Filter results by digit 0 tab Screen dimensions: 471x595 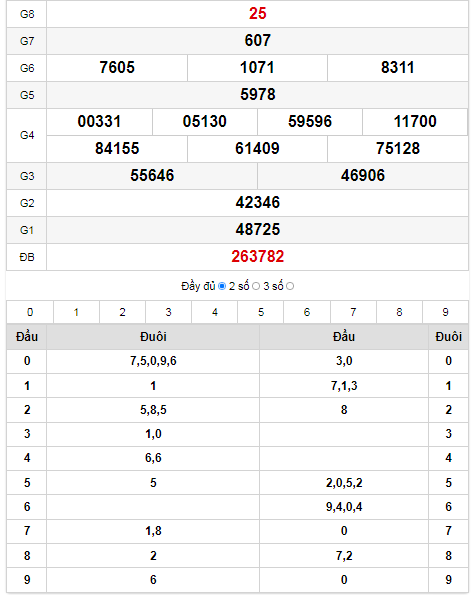point(30,312)
